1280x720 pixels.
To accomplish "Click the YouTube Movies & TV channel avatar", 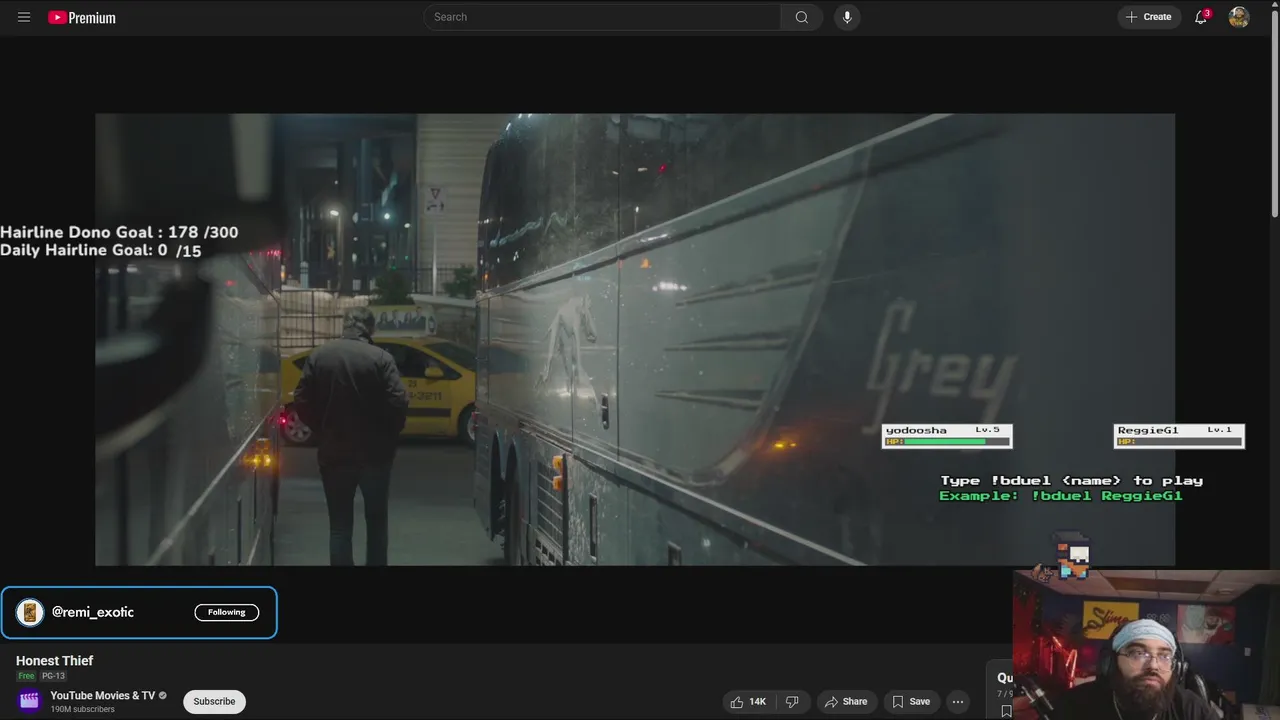I will (29, 701).
